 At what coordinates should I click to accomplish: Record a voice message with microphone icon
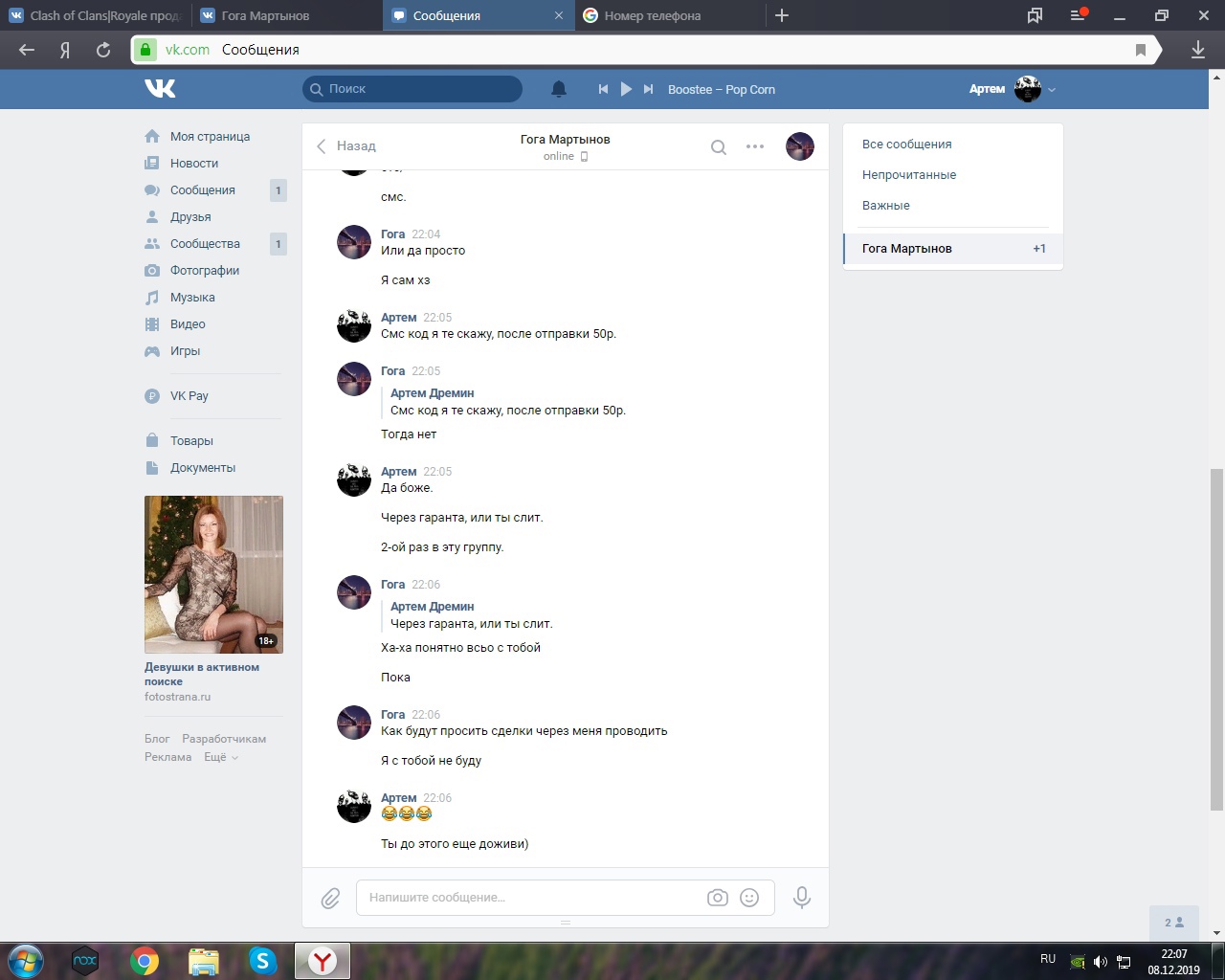[802, 898]
